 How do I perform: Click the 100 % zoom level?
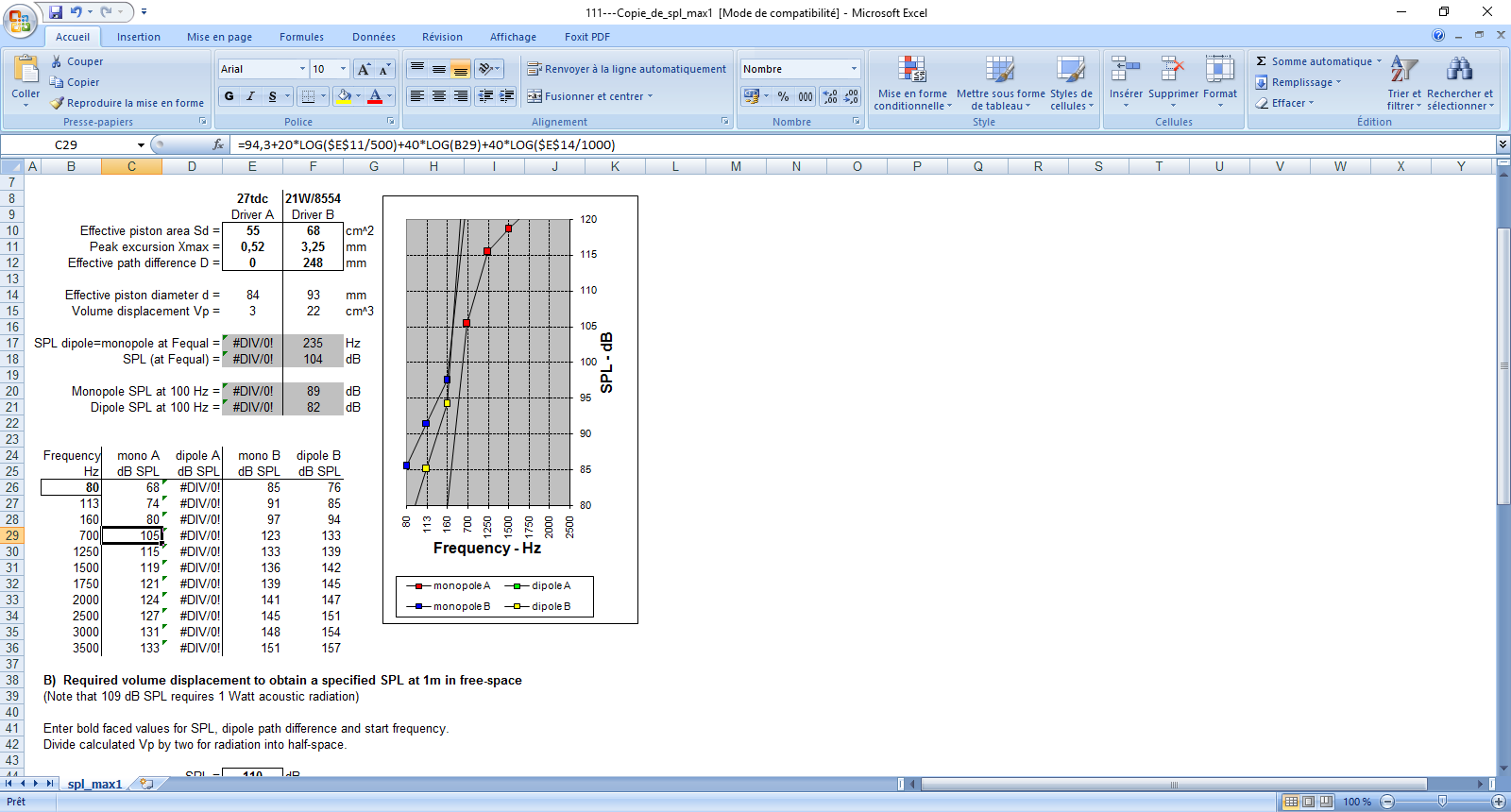point(1357,802)
